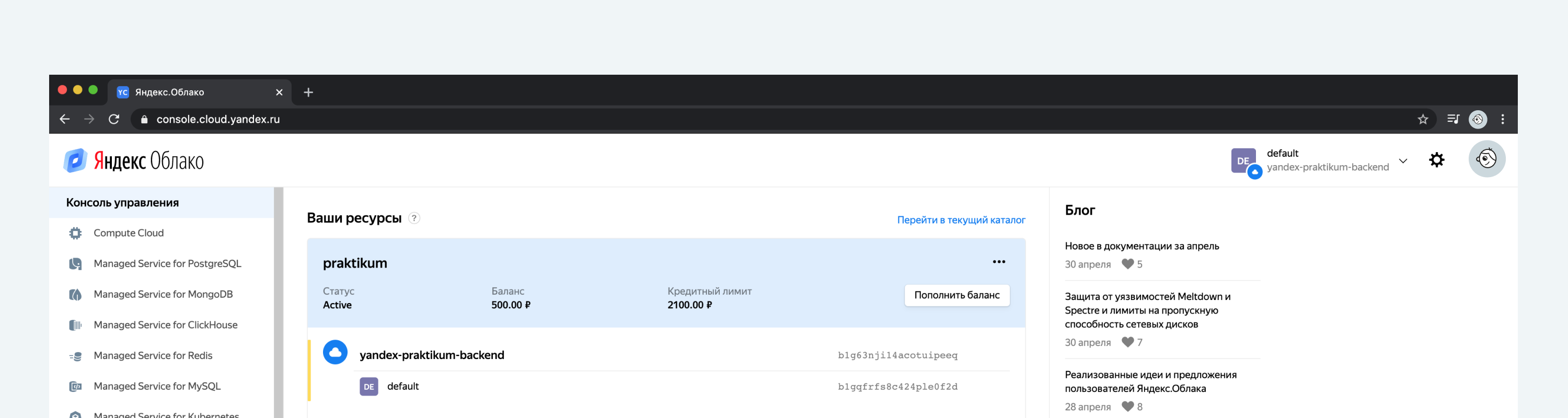
Task: Open the Chrome three-dot menu
Action: tap(1503, 119)
